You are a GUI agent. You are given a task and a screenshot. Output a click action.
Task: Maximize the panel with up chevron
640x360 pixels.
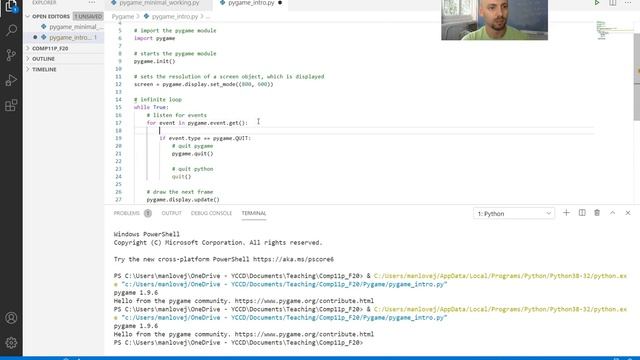pos(612,213)
